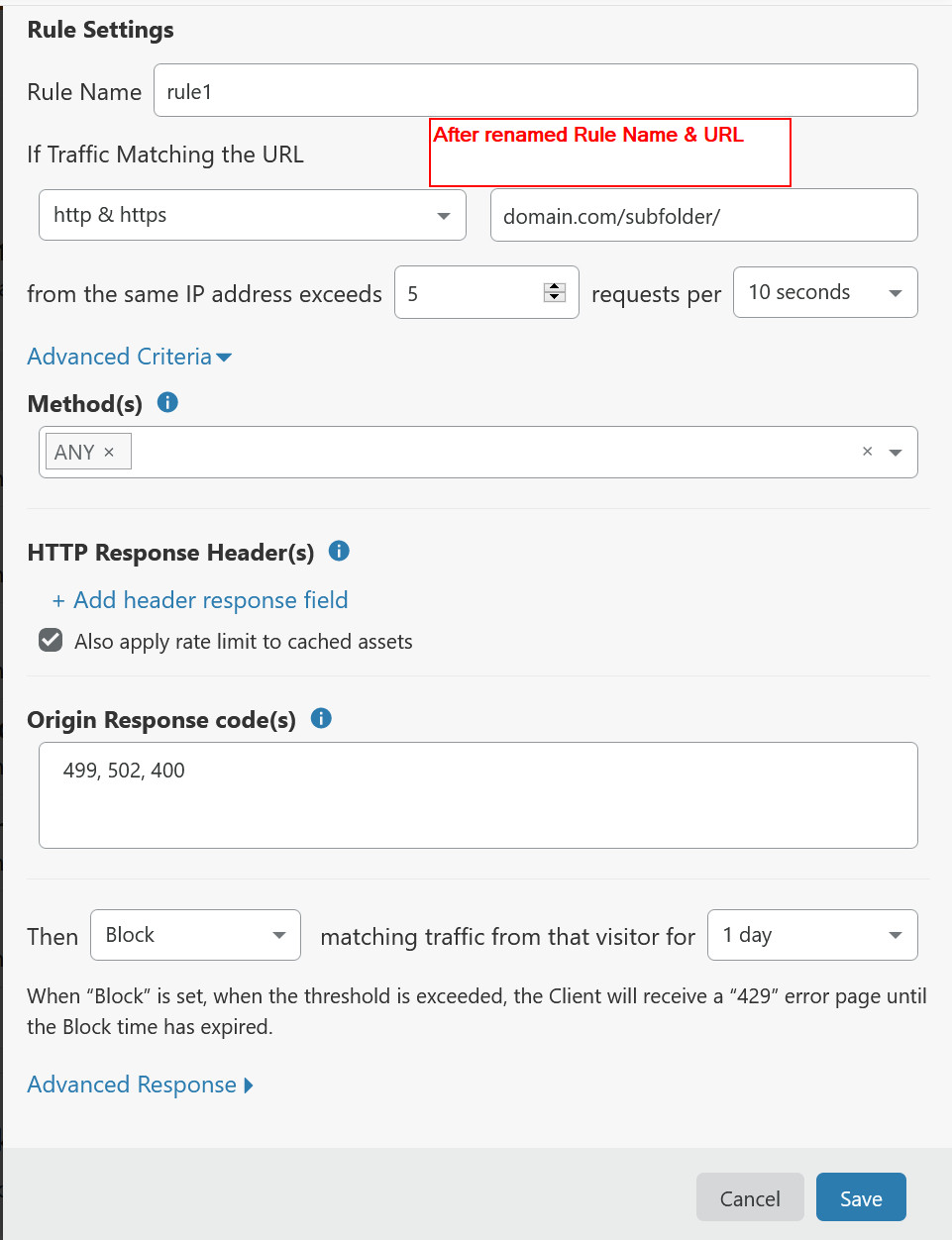Open the Block action dropdown

coord(195,935)
